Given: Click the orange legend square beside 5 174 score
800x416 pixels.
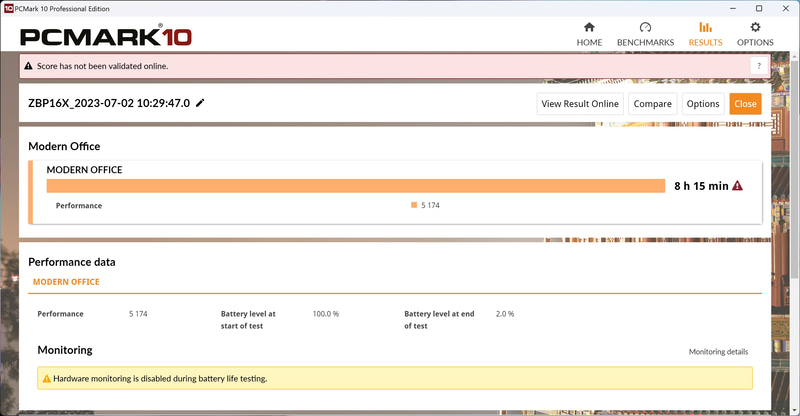Looking at the screenshot, I should click(x=414, y=205).
